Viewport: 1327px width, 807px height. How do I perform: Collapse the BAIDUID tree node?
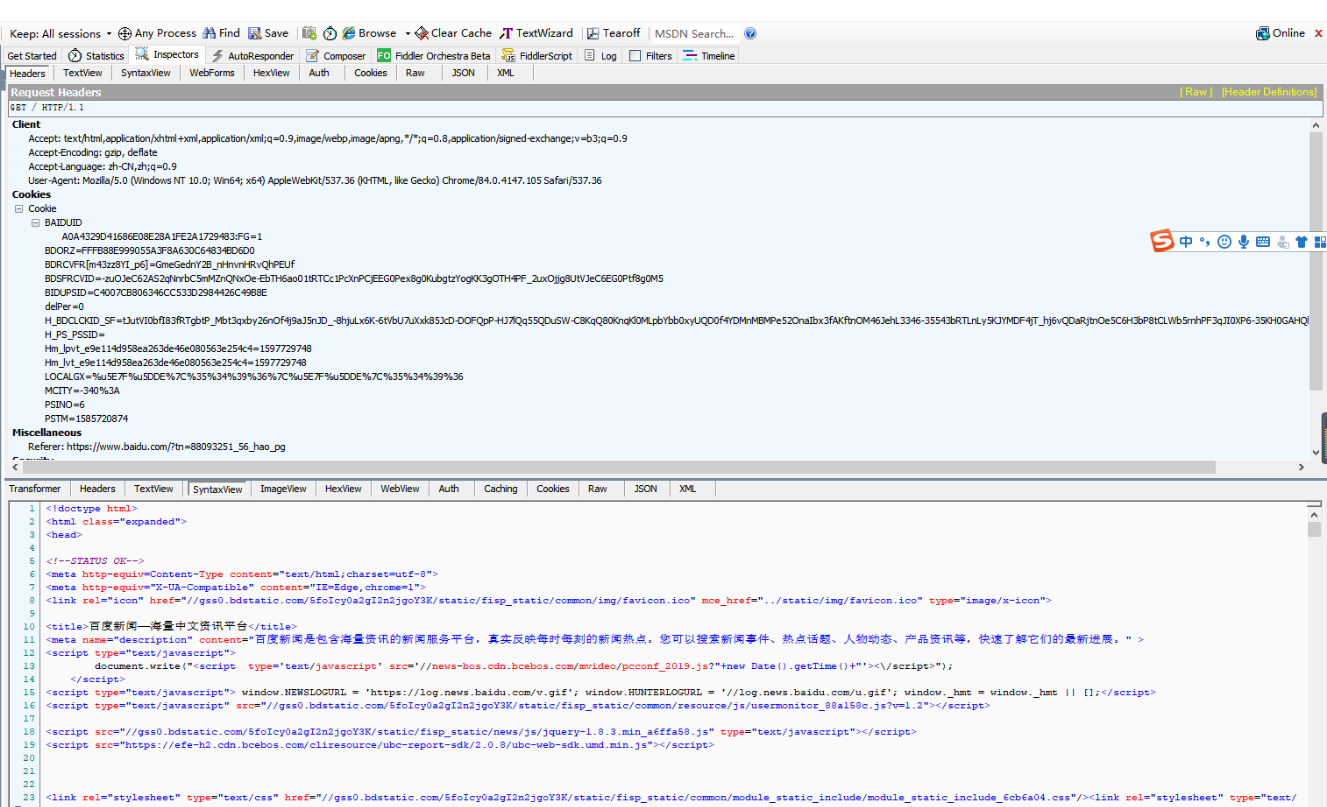(x=35, y=223)
